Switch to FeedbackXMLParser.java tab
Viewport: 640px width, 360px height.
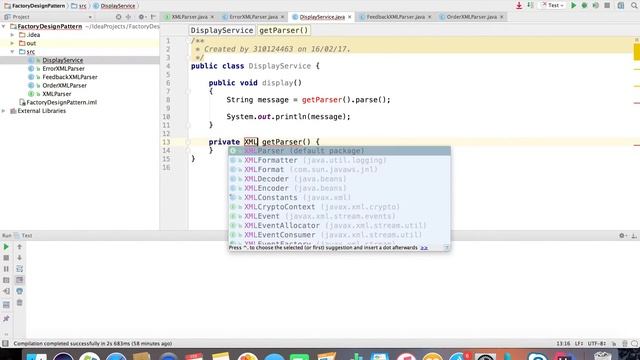pos(395,17)
